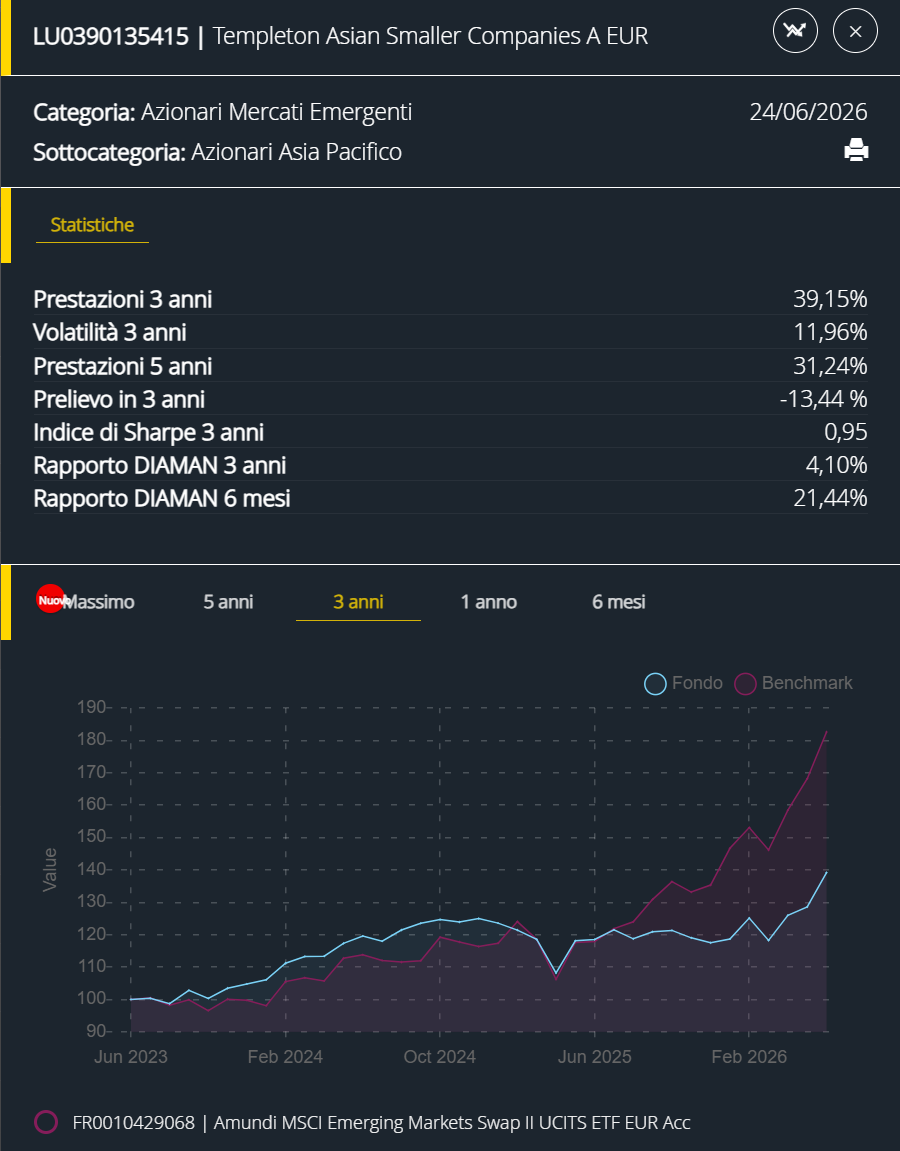The height and width of the screenshot is (1151, 900).
Task: Open the Statistiche tab
Action: point(92,225)
